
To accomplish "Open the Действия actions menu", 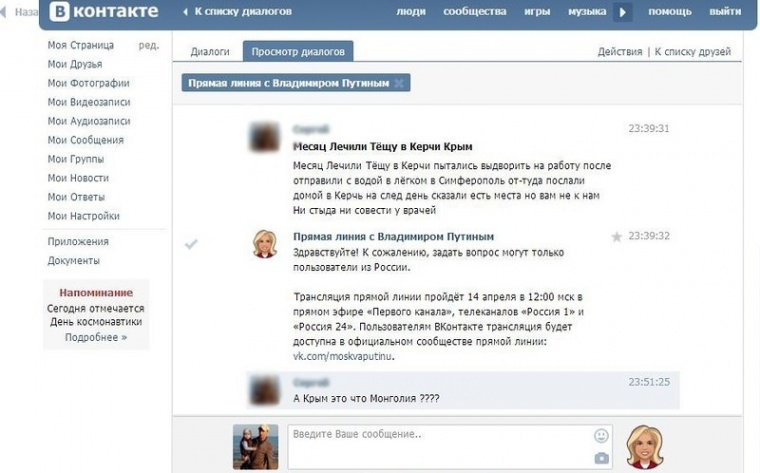I will 620,51.
